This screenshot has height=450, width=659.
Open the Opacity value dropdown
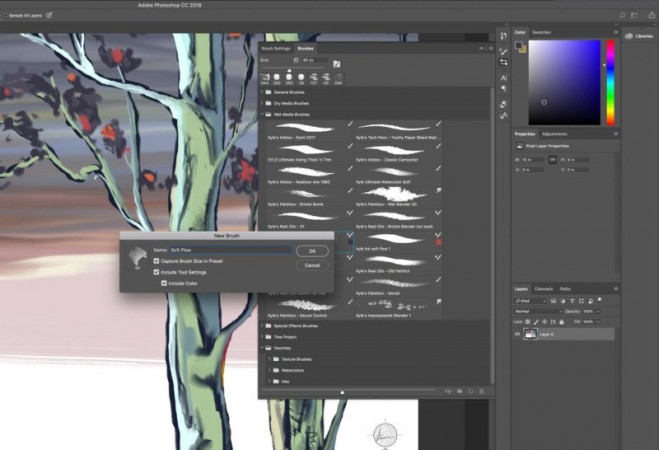[x=598, y=311]
